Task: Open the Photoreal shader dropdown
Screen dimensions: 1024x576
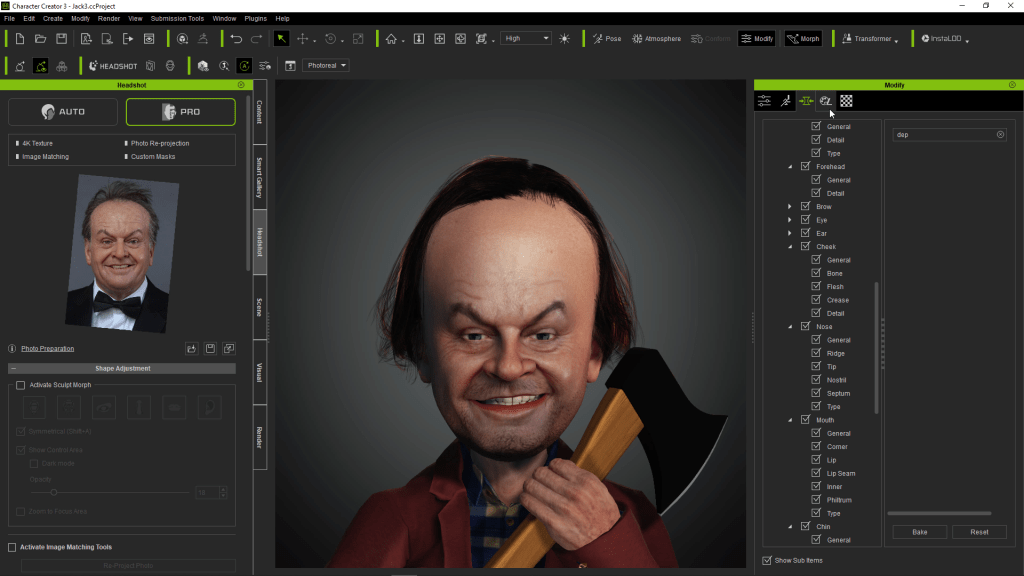Action: point(326,66)
